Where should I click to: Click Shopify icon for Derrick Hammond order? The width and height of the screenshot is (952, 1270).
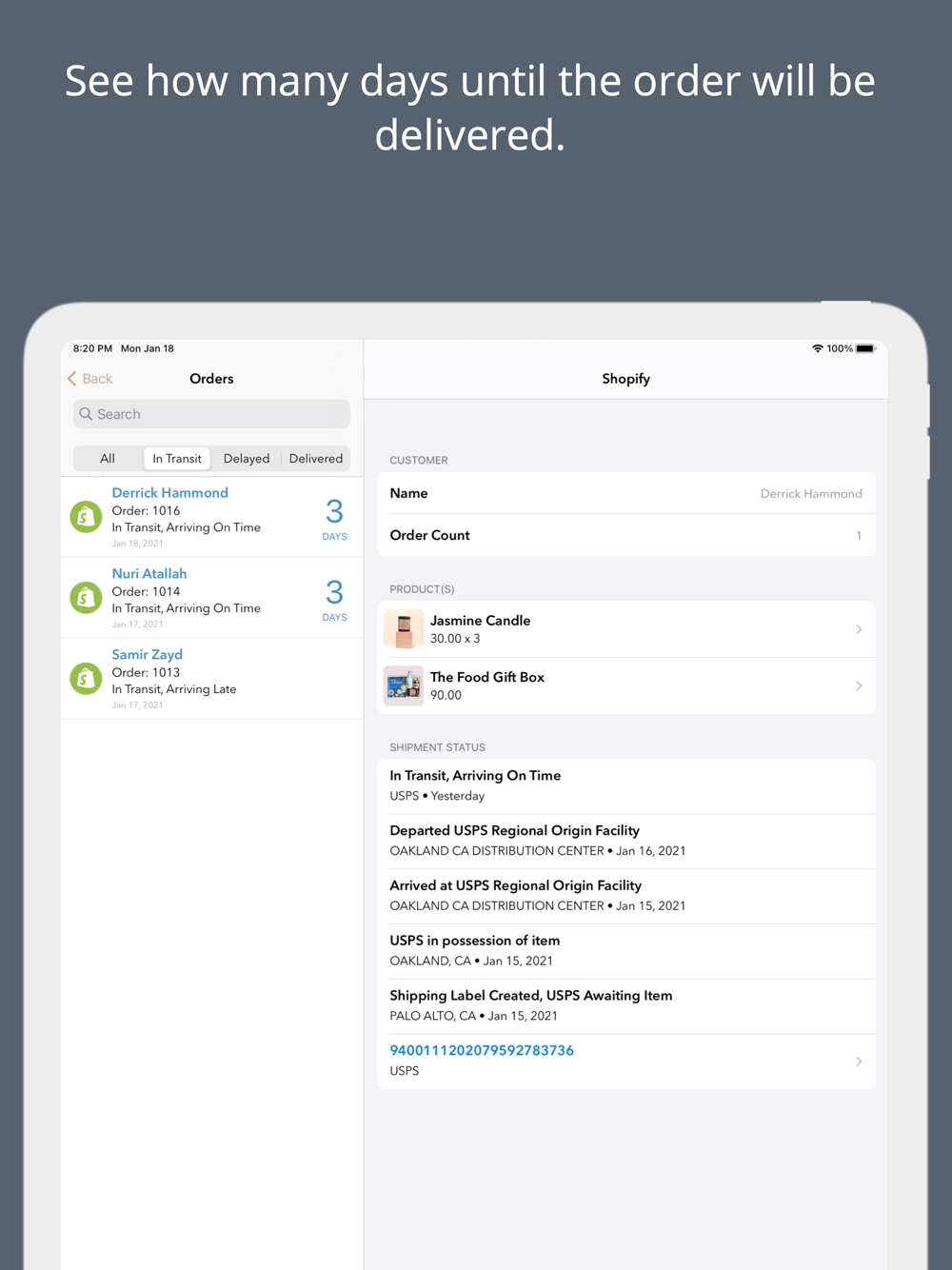[x=86, y=517]
